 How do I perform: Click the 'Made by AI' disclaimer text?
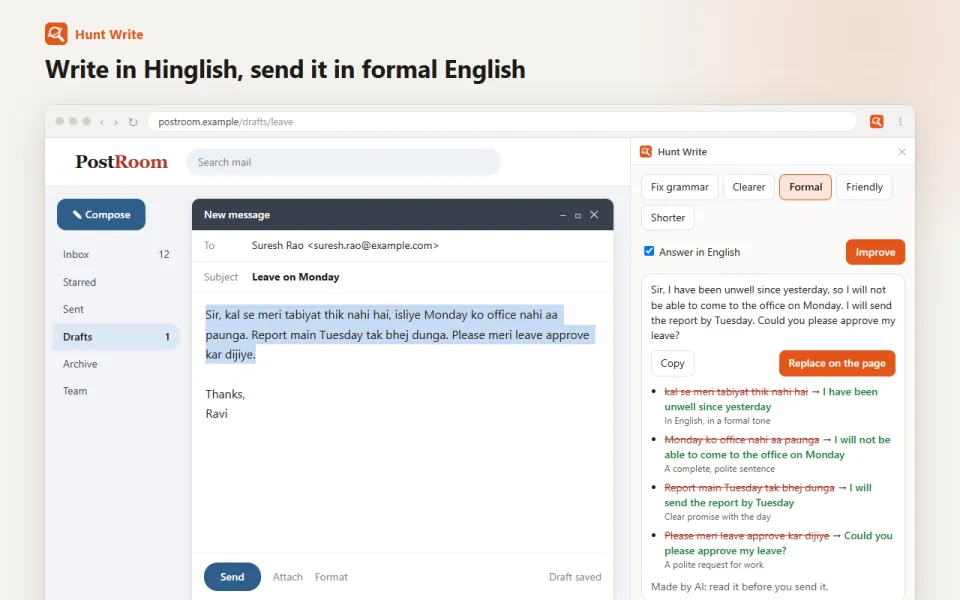(x=739, y=587)
